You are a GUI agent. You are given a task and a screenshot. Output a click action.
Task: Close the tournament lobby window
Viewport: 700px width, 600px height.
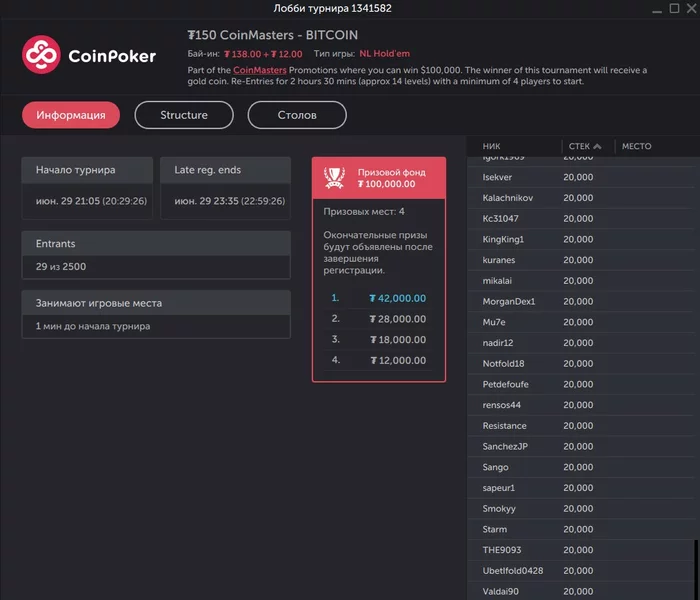click(x=692, y=8)
